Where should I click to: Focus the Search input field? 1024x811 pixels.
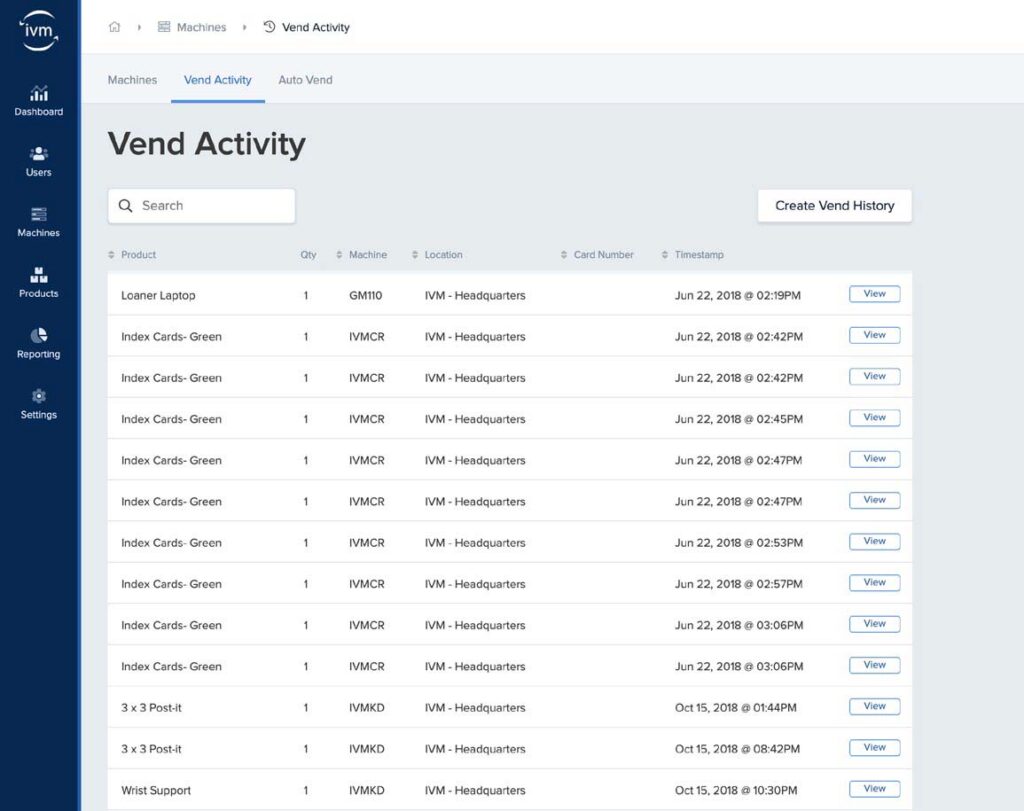tap(212, 206)
